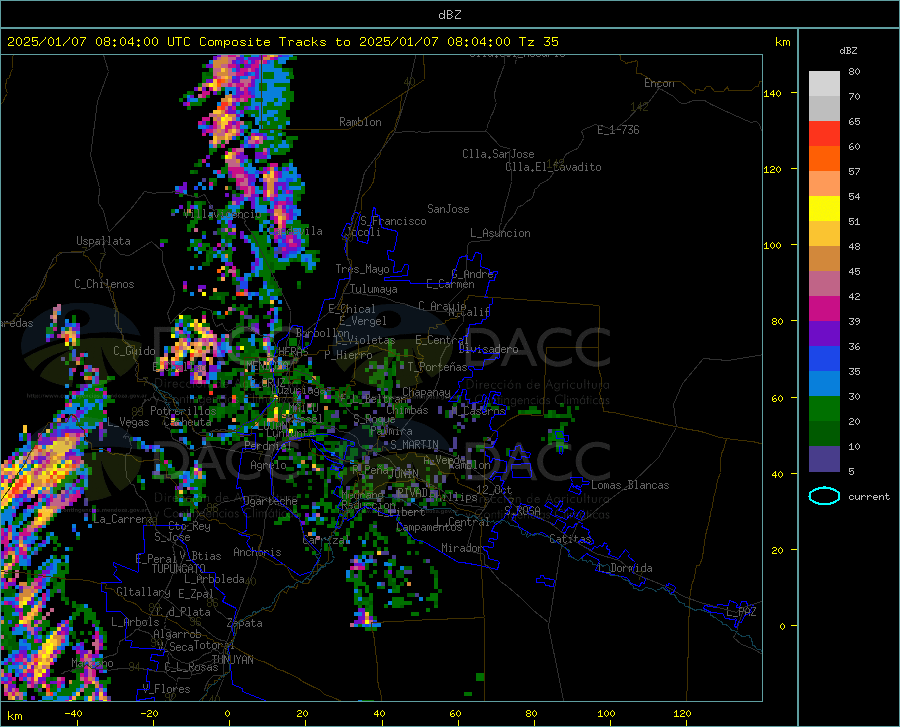The height and width of the screenshot is (727, 900).
Task: Click the white 80 dBZ color swatch
Action: pos(824,83)
